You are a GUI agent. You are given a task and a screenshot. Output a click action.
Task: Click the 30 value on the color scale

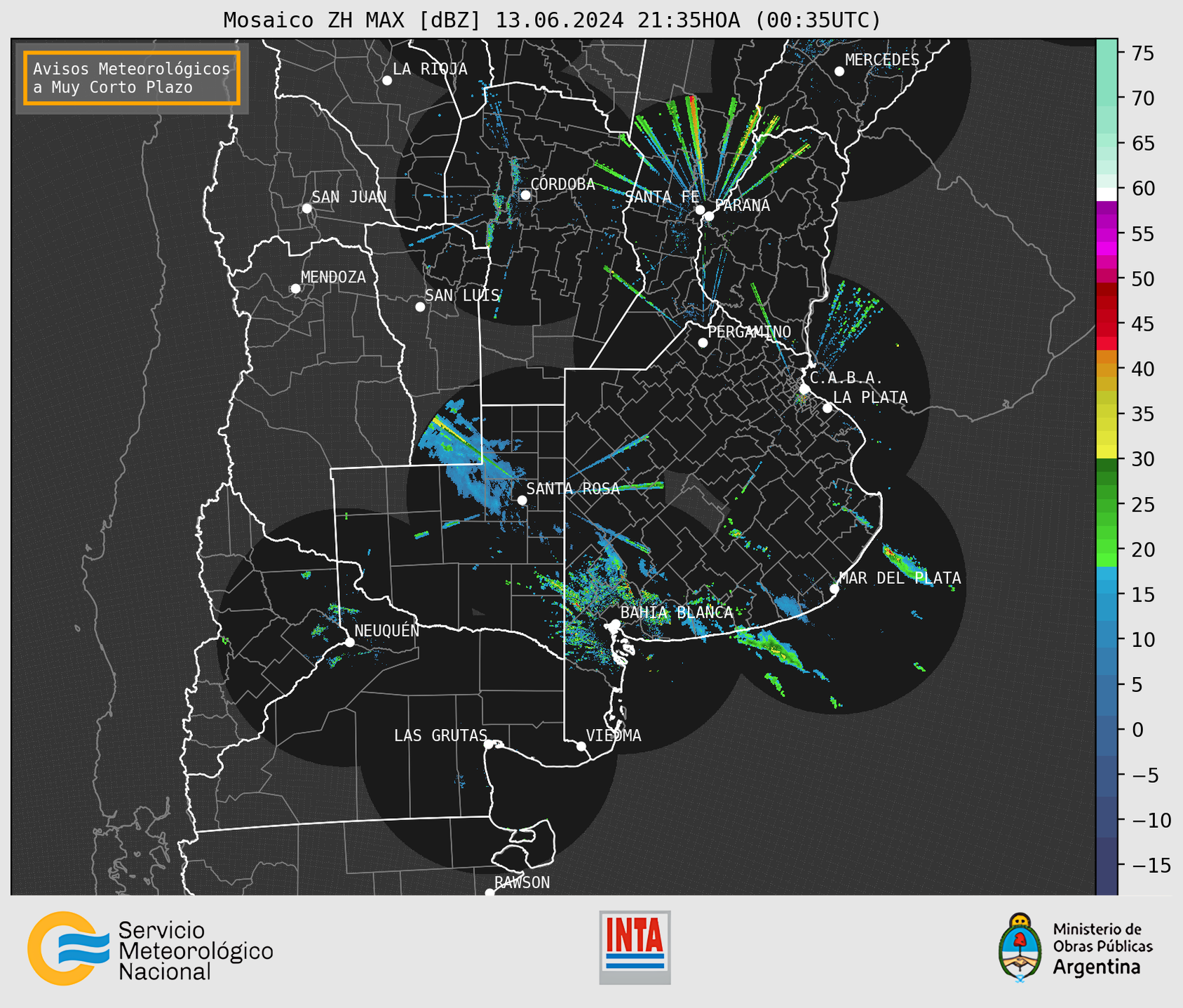1142,460
